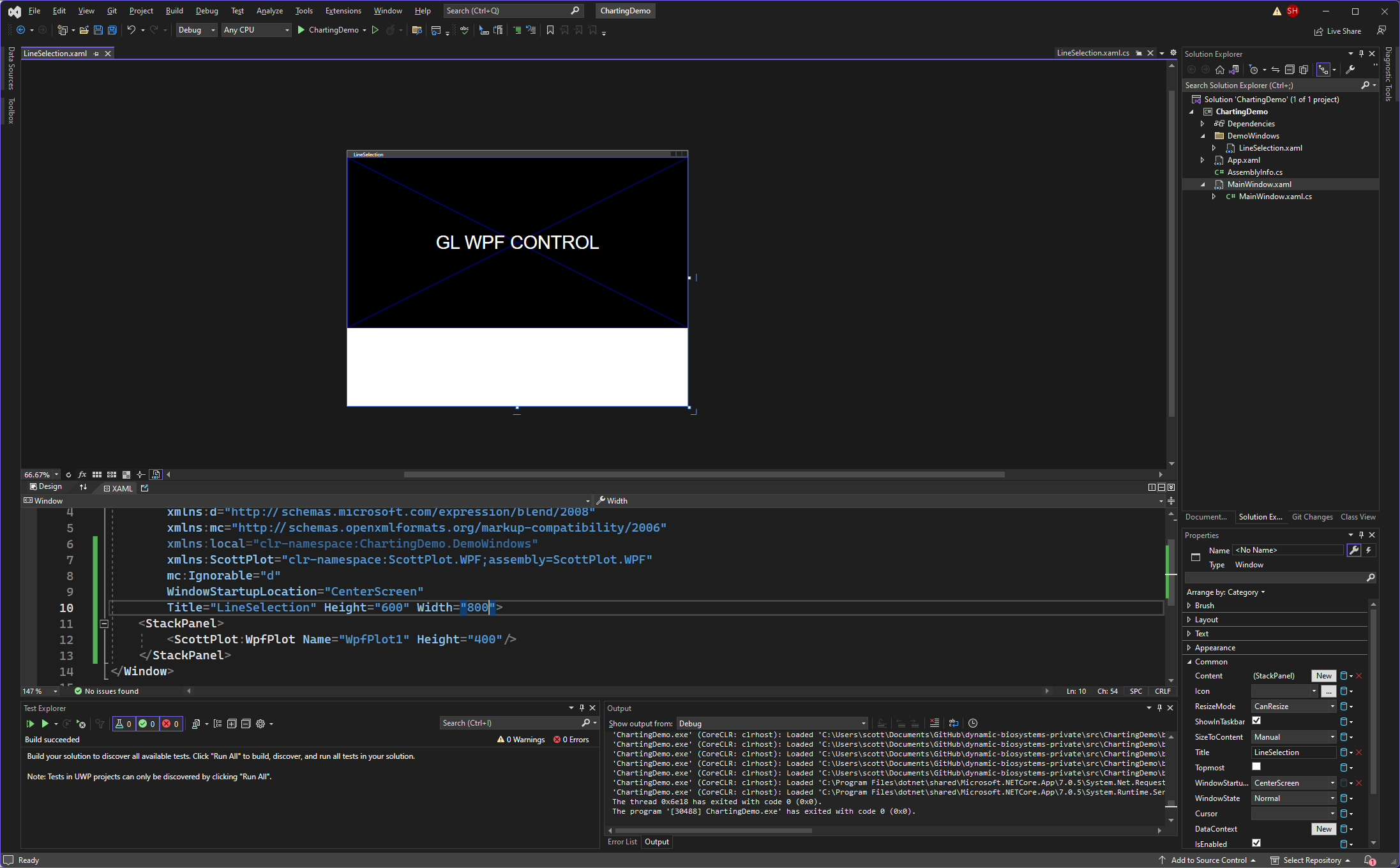Image resolution: width=1400 pixels, height=868 pixels.
Task: Open the Debug configuration dropdown
Action: 197,30
